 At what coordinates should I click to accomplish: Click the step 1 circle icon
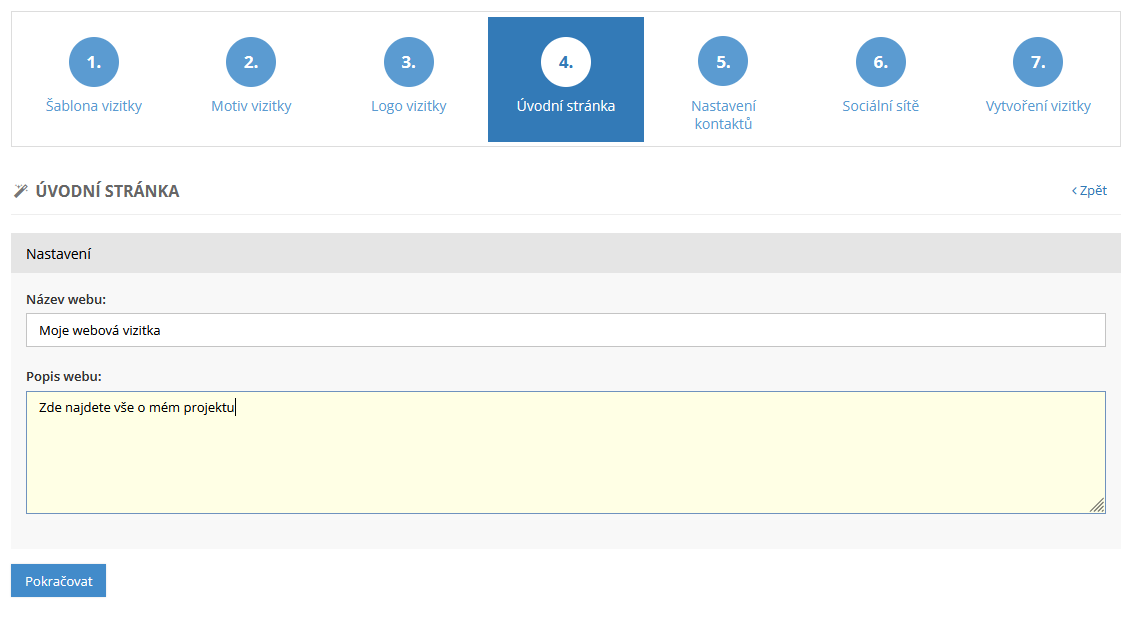pos(94,62)
